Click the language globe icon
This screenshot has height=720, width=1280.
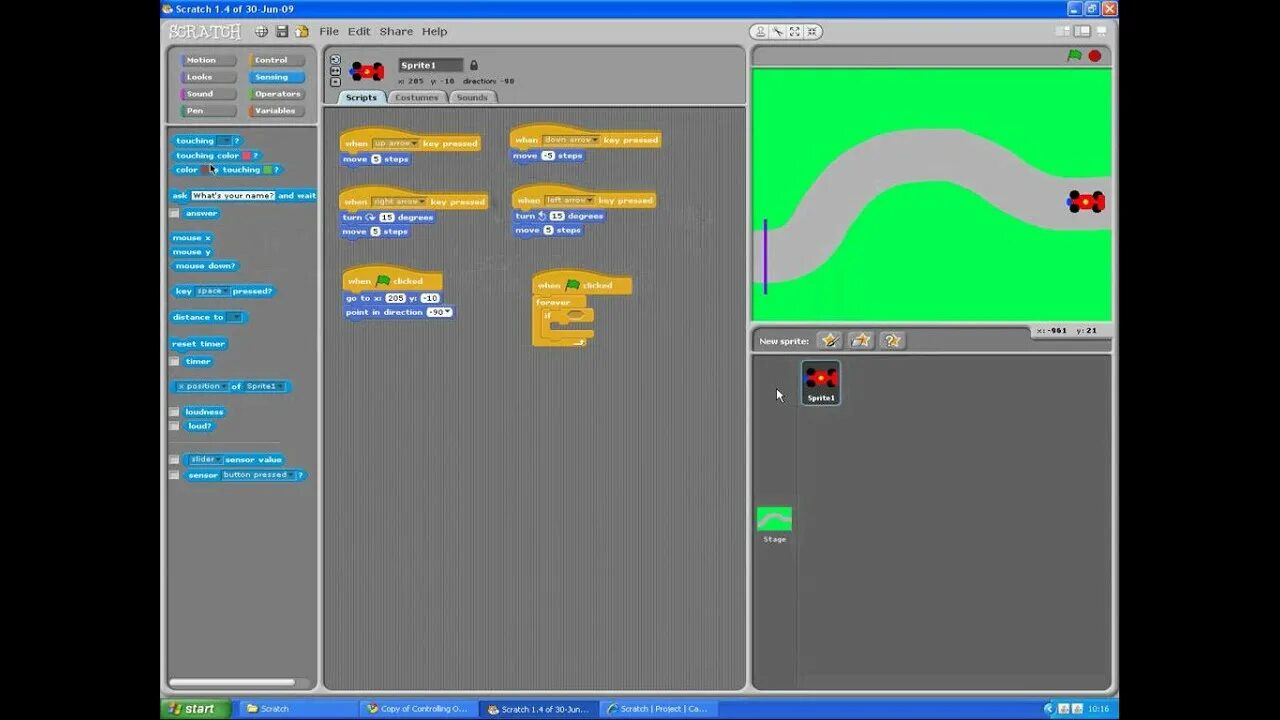261,32
